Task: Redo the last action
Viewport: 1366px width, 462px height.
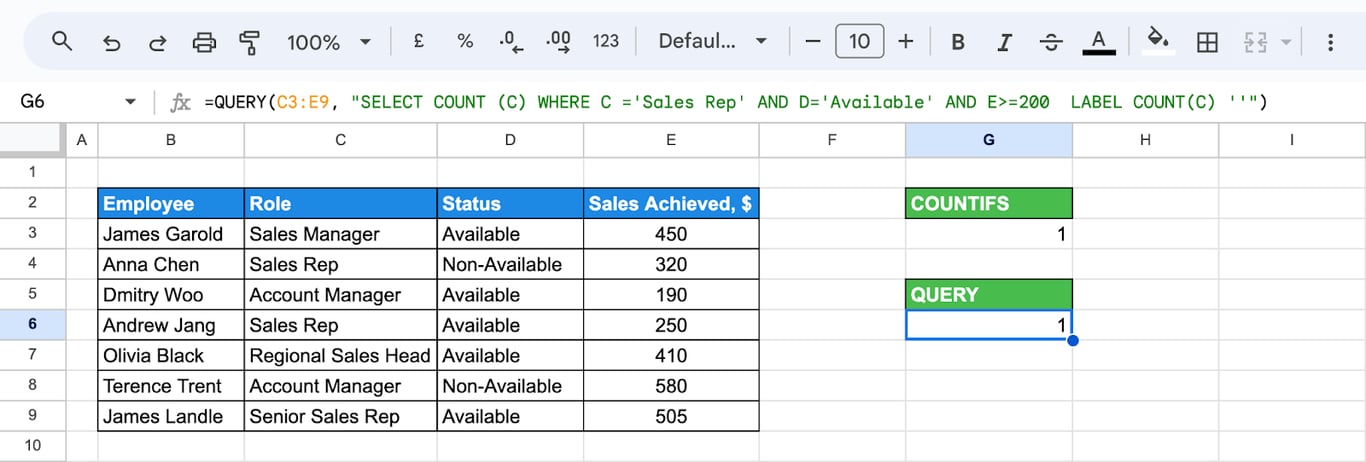Action: 157,42
